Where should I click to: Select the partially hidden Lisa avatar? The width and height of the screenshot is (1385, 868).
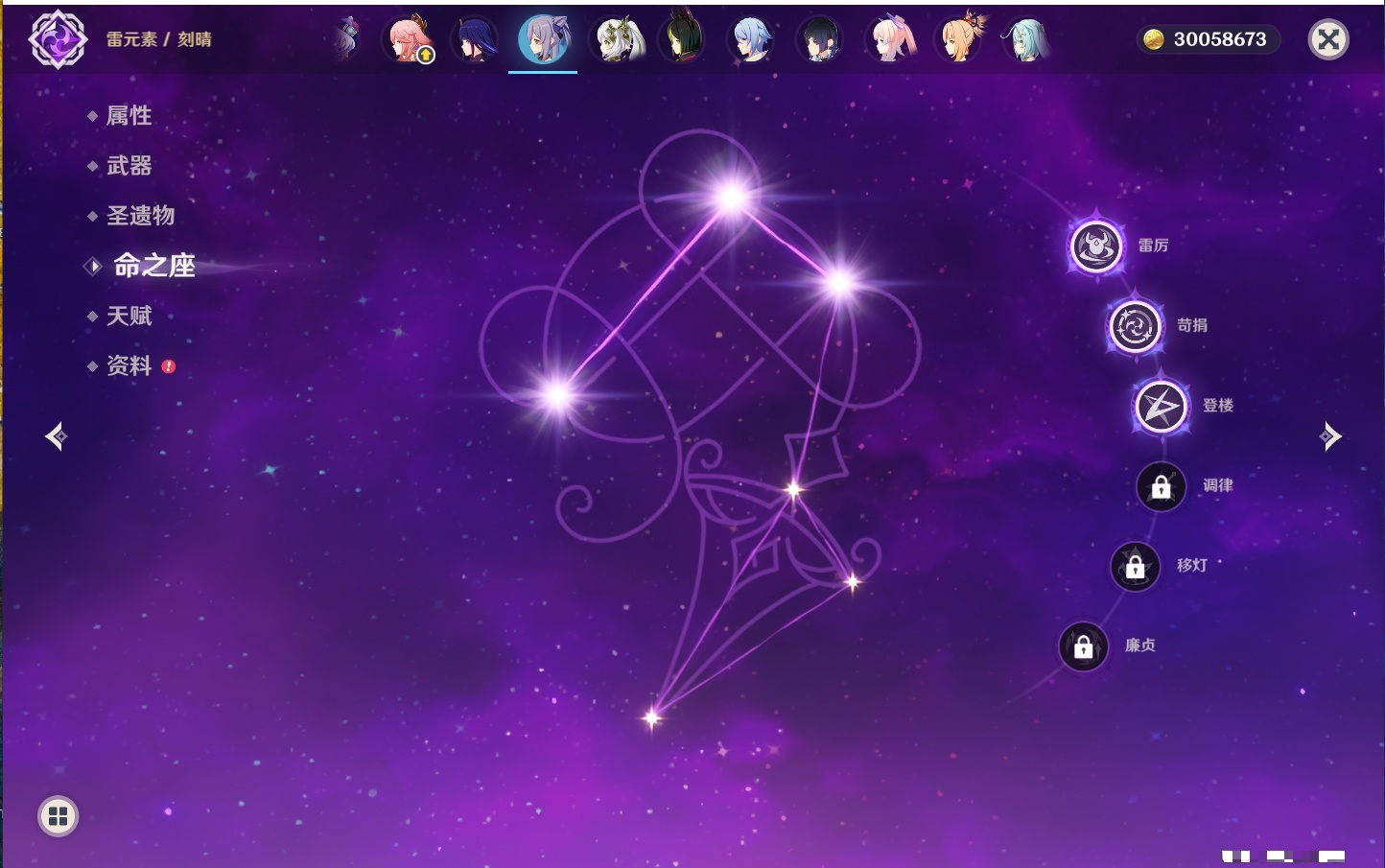347,39
